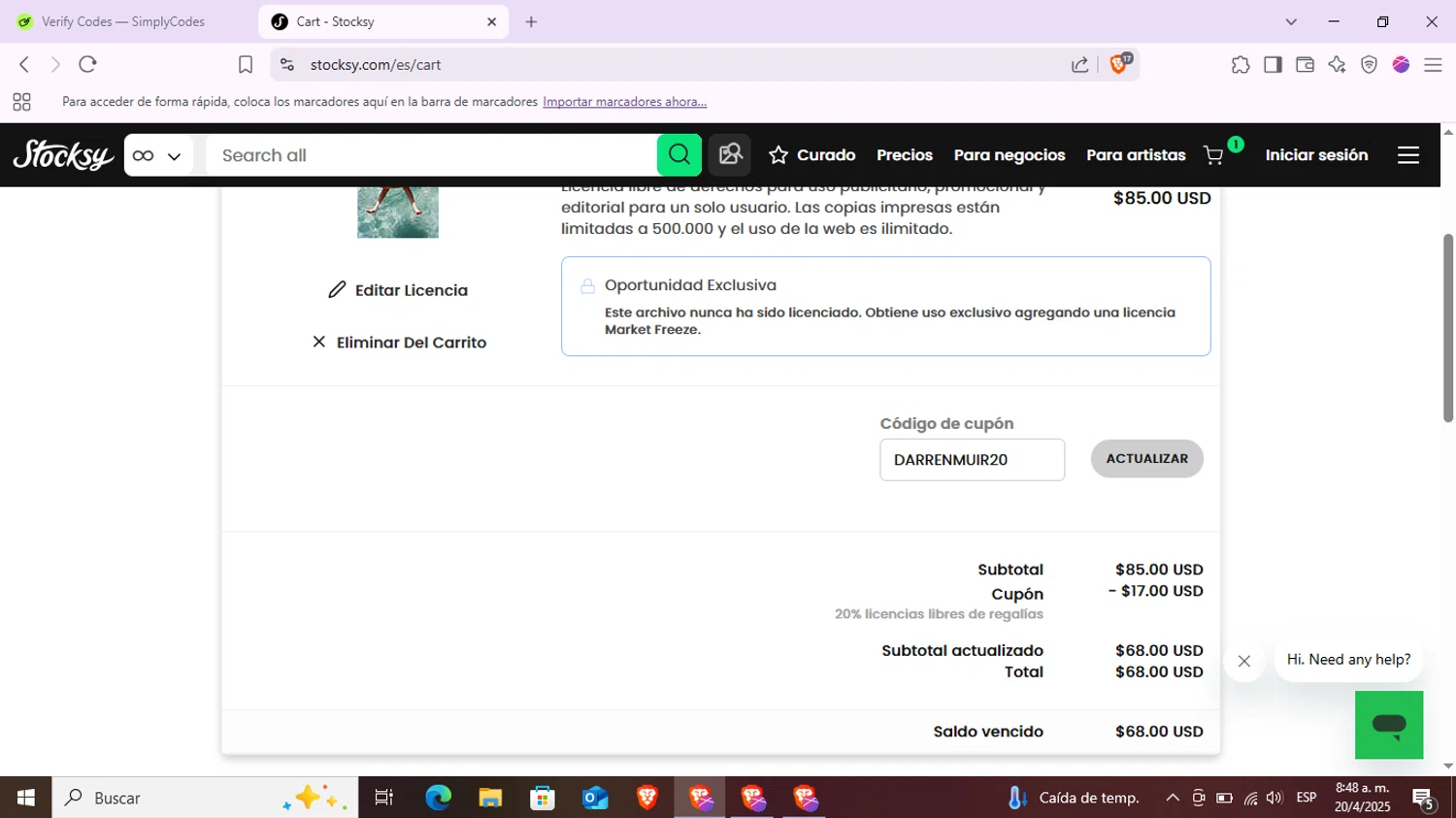Open Outlook from taskbar
Viewport: 1456px width, 818px height.
tap(595, 798)
